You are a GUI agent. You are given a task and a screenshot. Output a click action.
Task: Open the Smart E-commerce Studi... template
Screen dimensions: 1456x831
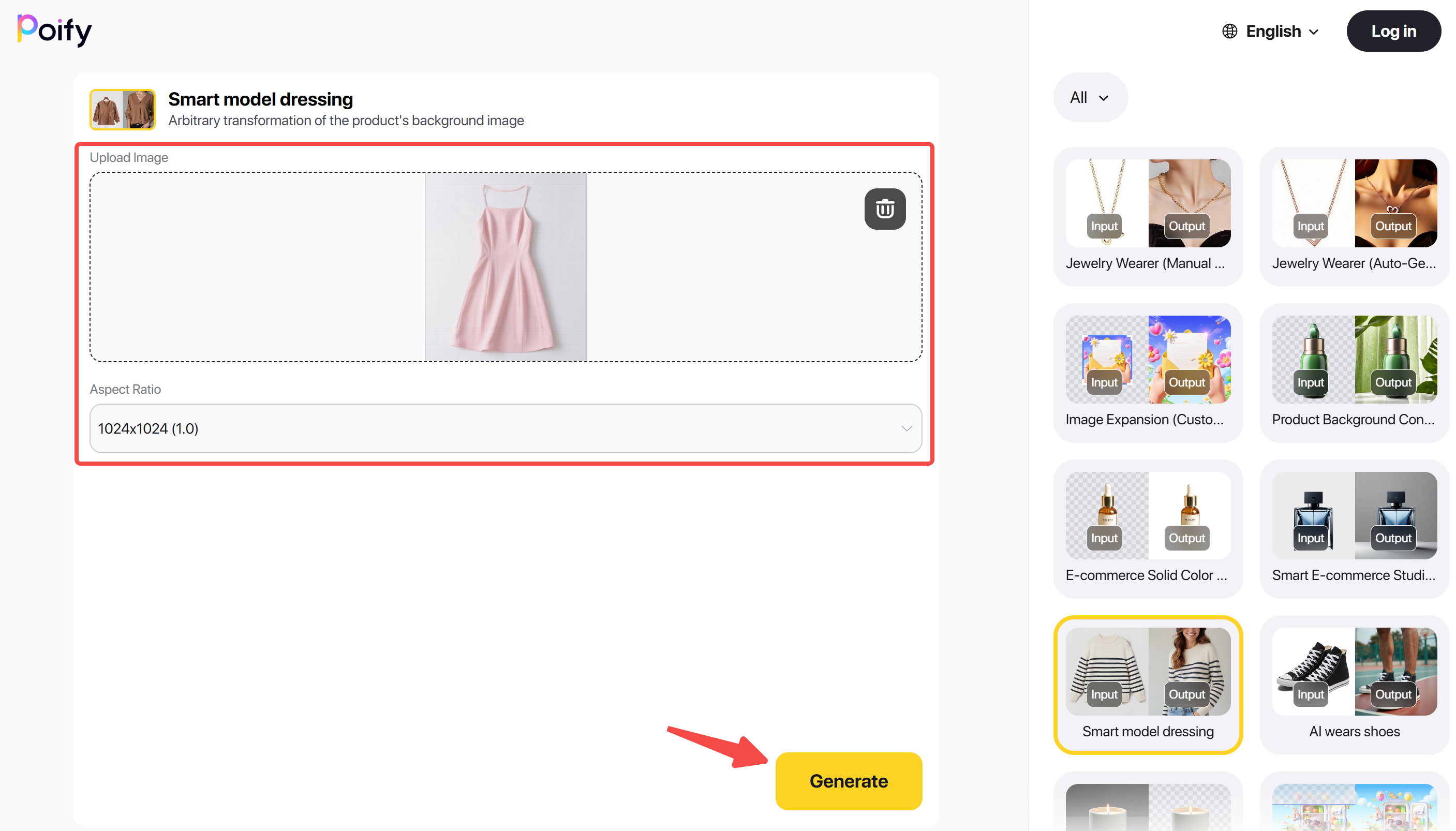[1354, 528]
